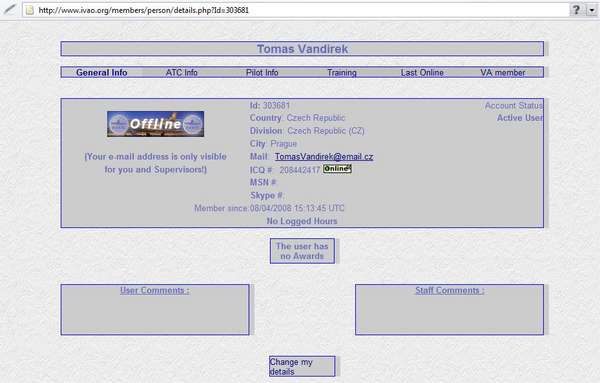Click the TomasVandirek@email.cz mail link
Image resolution: width=600 pixels, height=383 pixels.
coord(324,156)
